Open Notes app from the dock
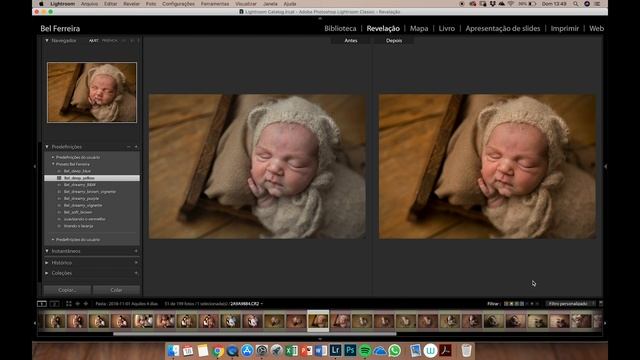Viewport: 640px width, 360px height. pyautogui.click(x=203, y=350)
